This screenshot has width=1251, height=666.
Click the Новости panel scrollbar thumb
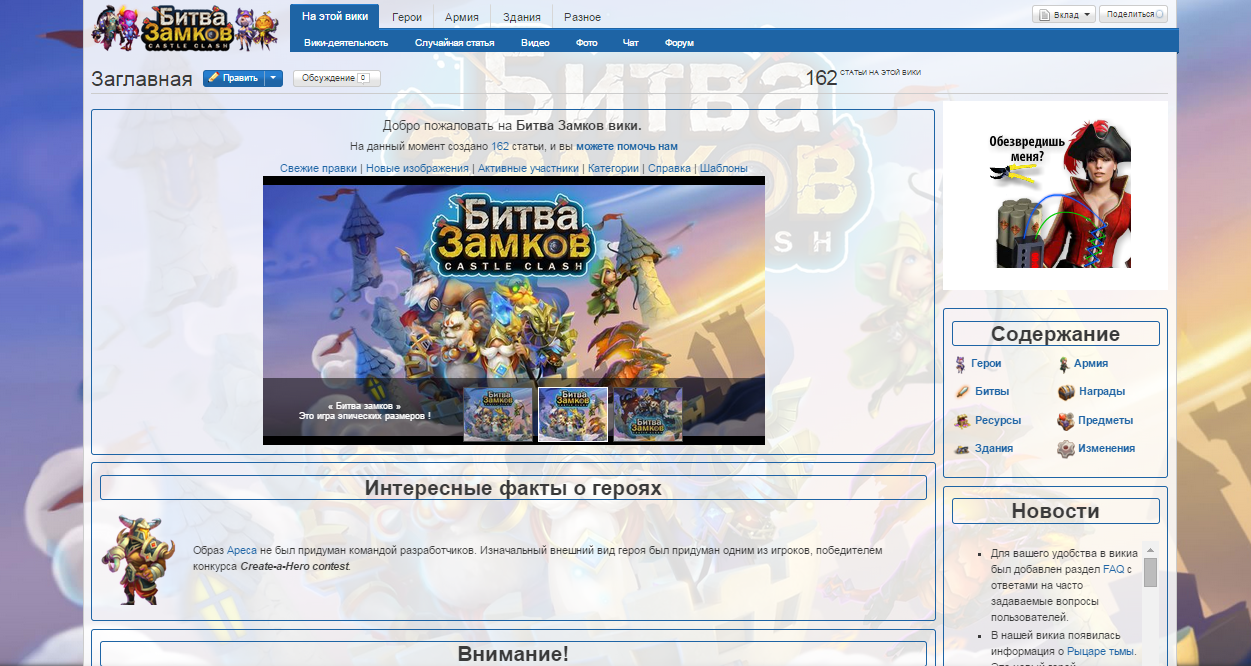(1150, 573)
